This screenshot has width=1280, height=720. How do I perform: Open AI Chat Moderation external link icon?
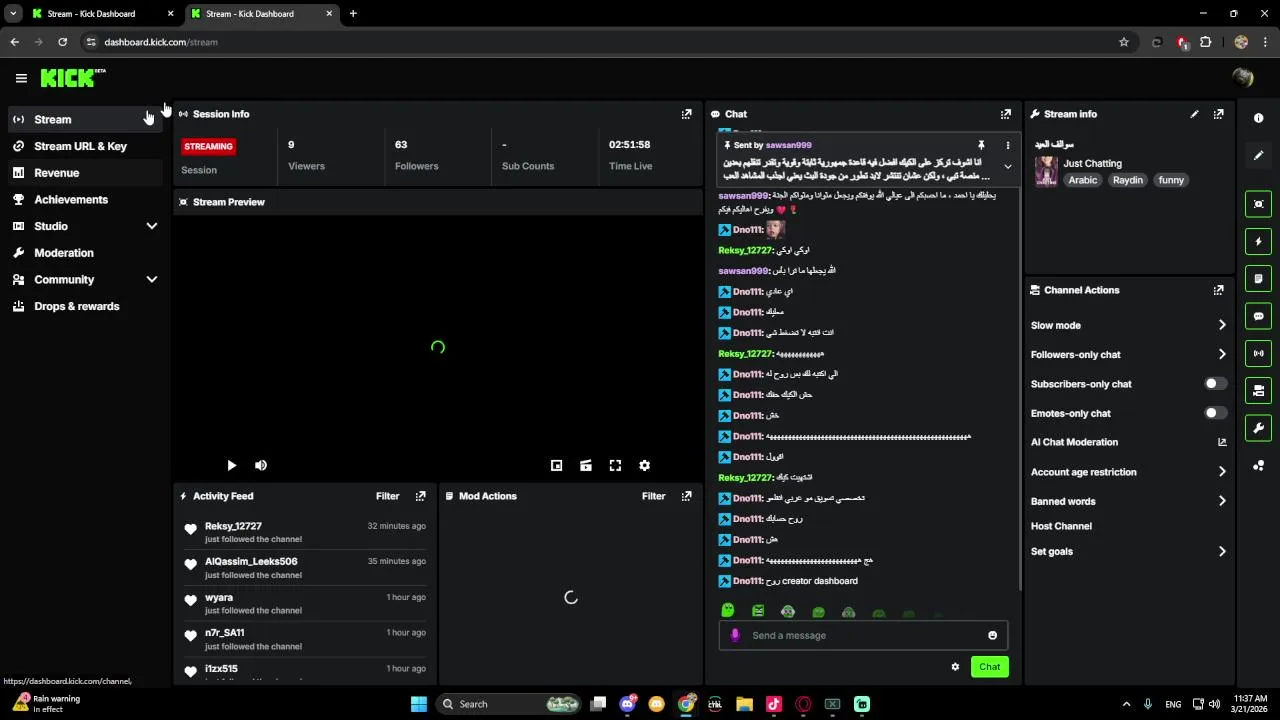click(x=1222, y=442)
